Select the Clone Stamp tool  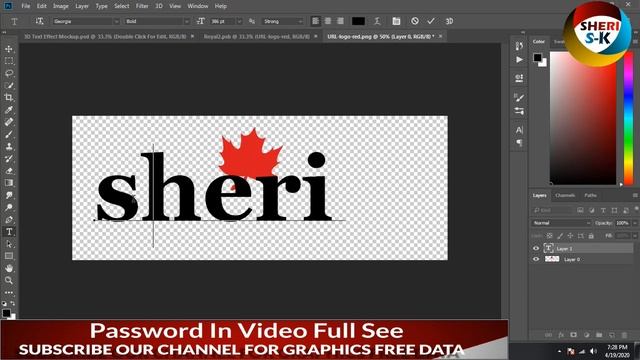coord(9,147)
